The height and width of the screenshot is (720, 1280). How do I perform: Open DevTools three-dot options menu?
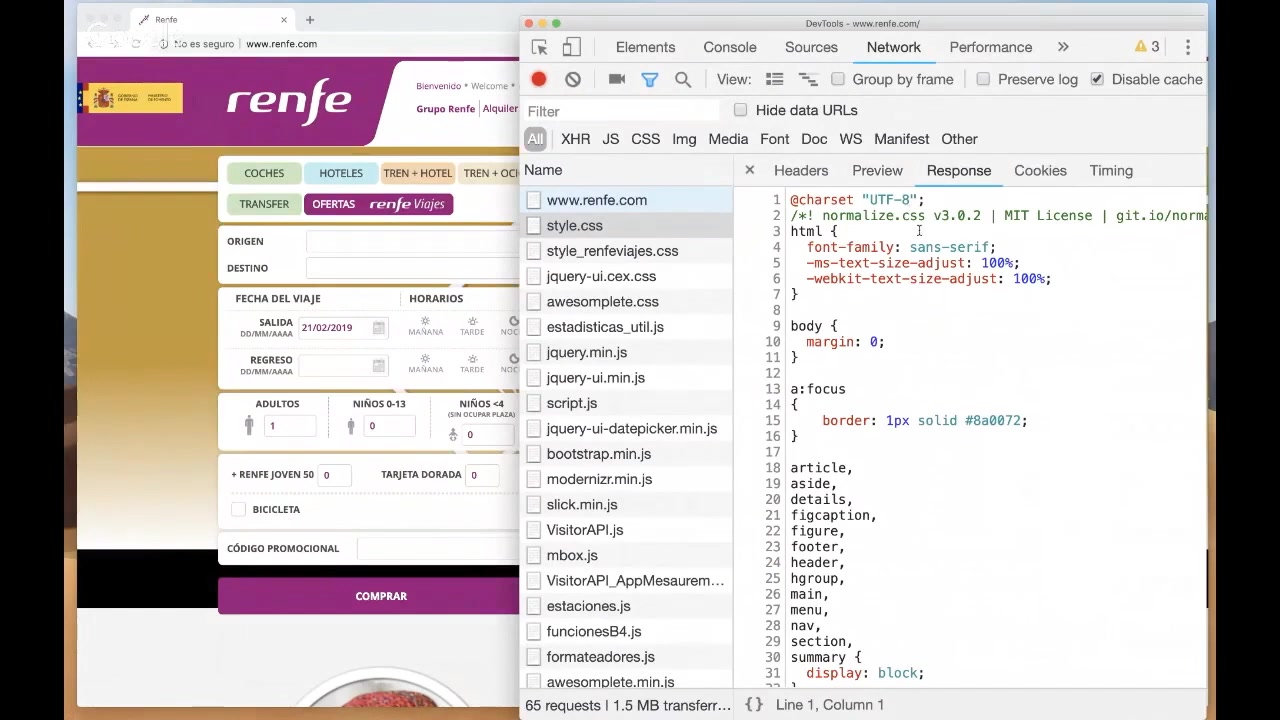(x=1188, y=47)
